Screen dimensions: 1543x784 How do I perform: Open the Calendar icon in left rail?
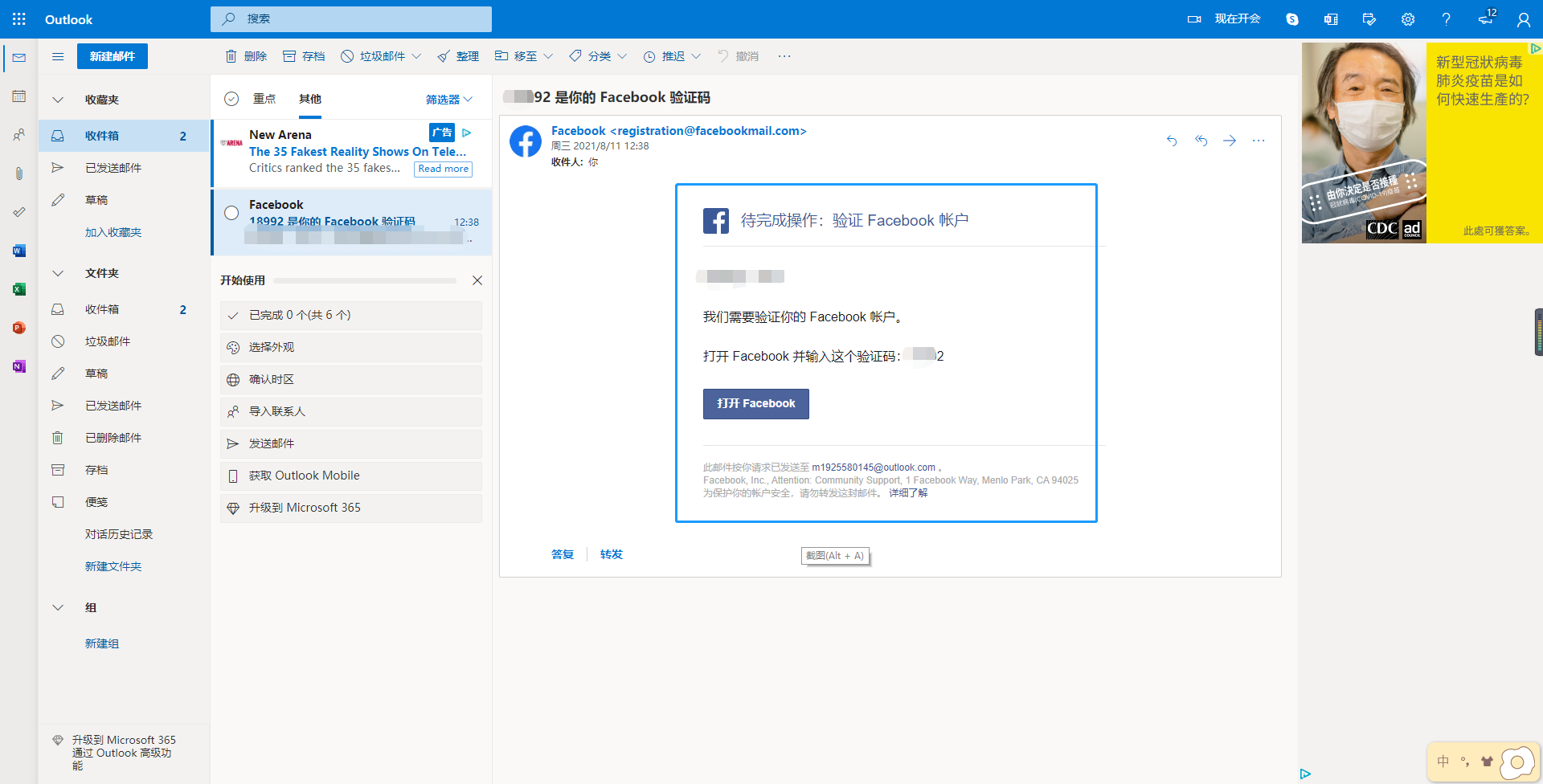[x=19, y=96]
